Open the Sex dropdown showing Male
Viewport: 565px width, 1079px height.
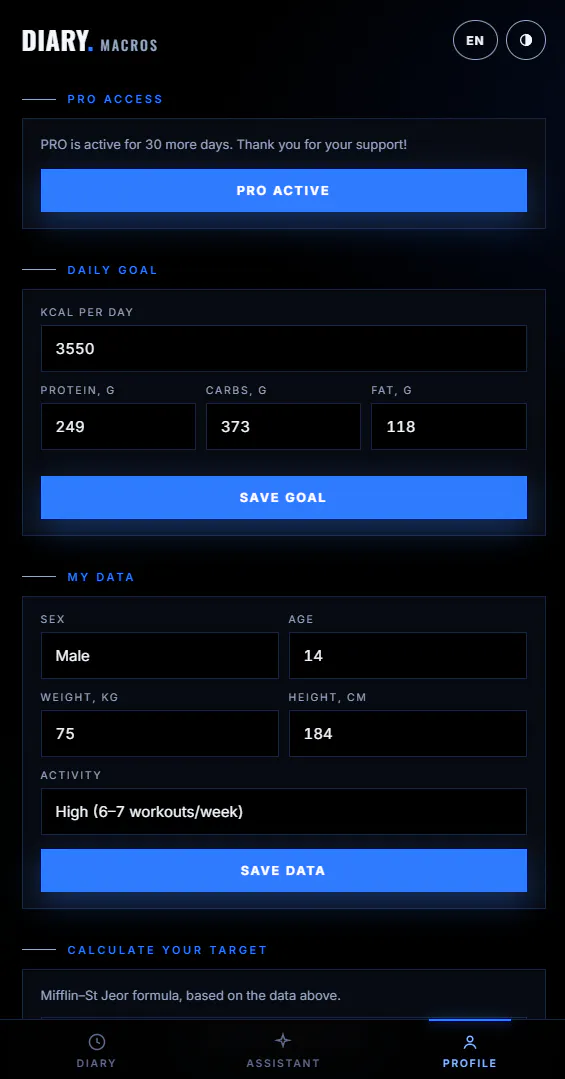click(x=160, y=656)
